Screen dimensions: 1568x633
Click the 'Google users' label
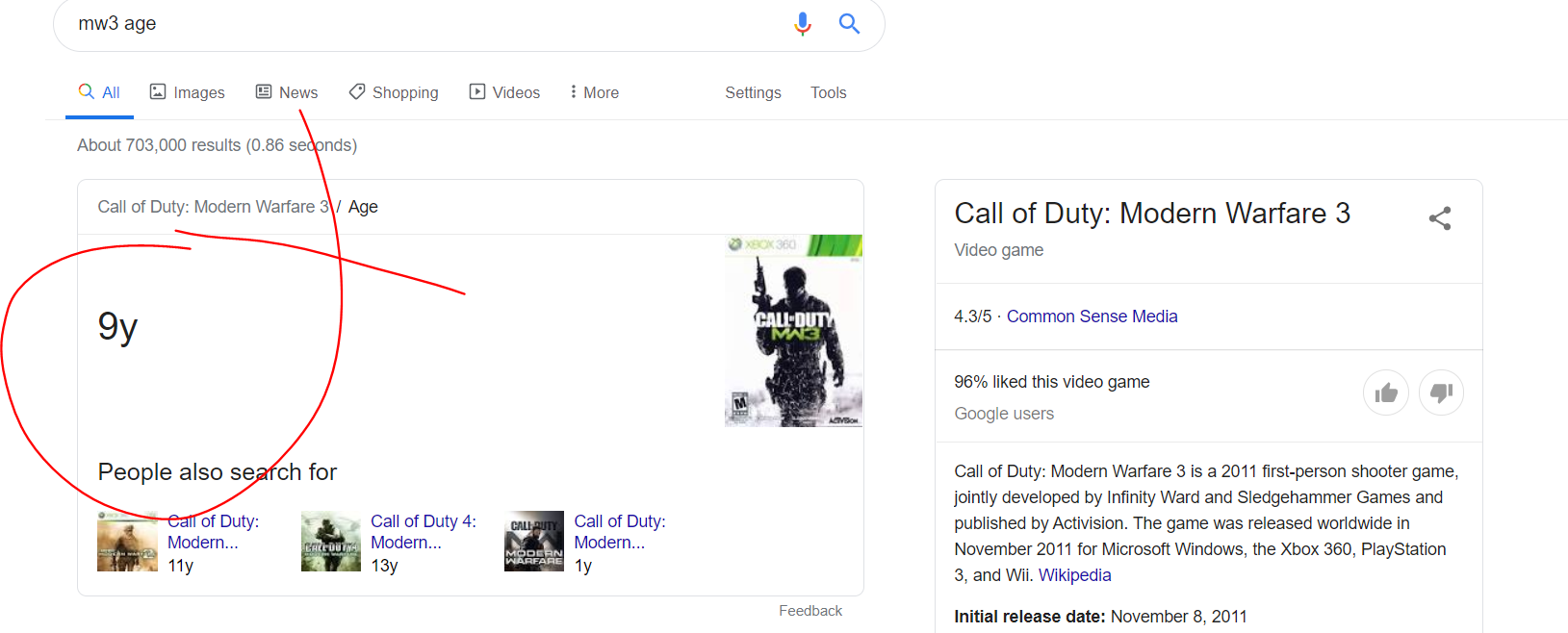(1004, 414)
